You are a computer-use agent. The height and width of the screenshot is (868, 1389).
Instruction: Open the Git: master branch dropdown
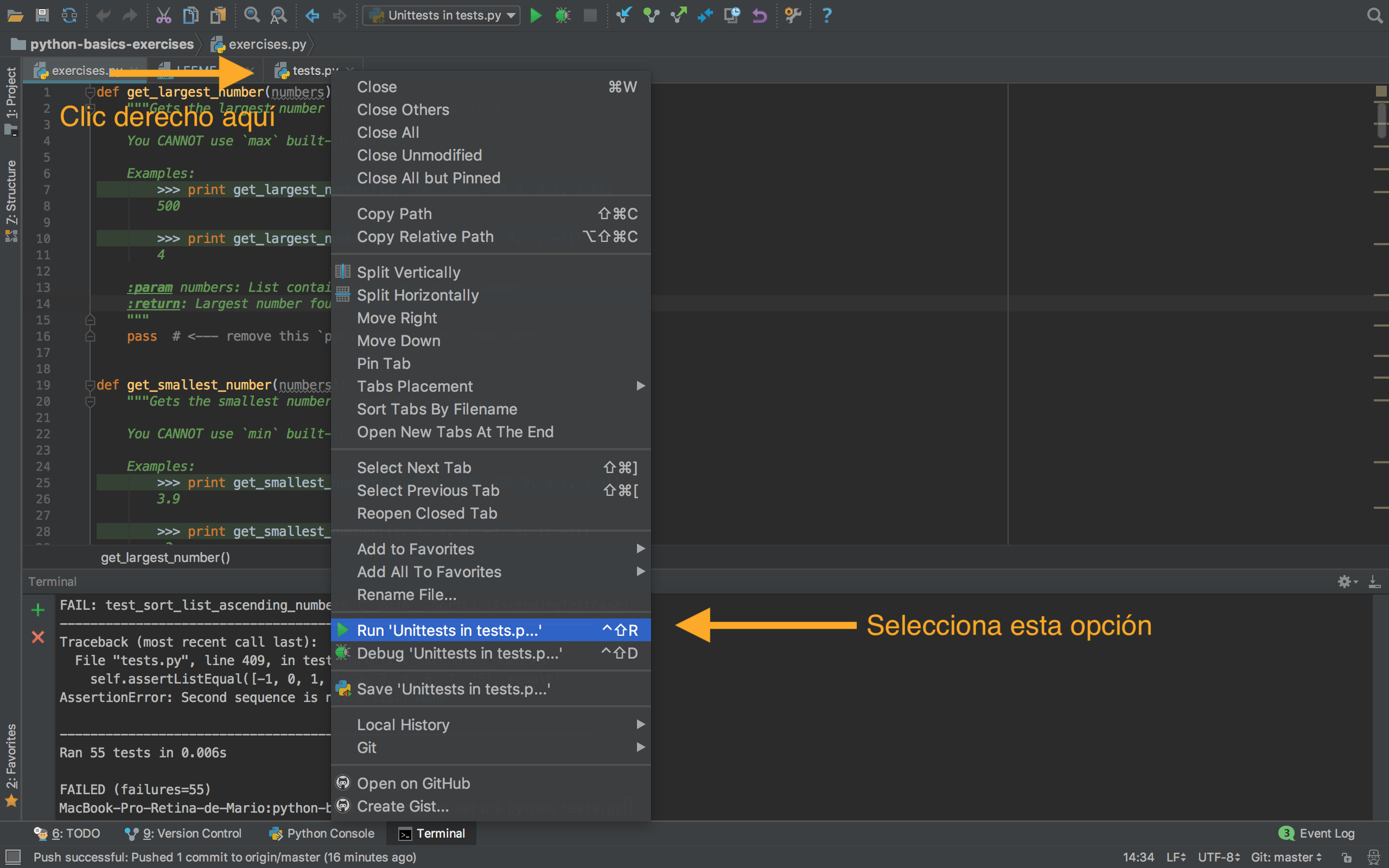point(1286,857)
